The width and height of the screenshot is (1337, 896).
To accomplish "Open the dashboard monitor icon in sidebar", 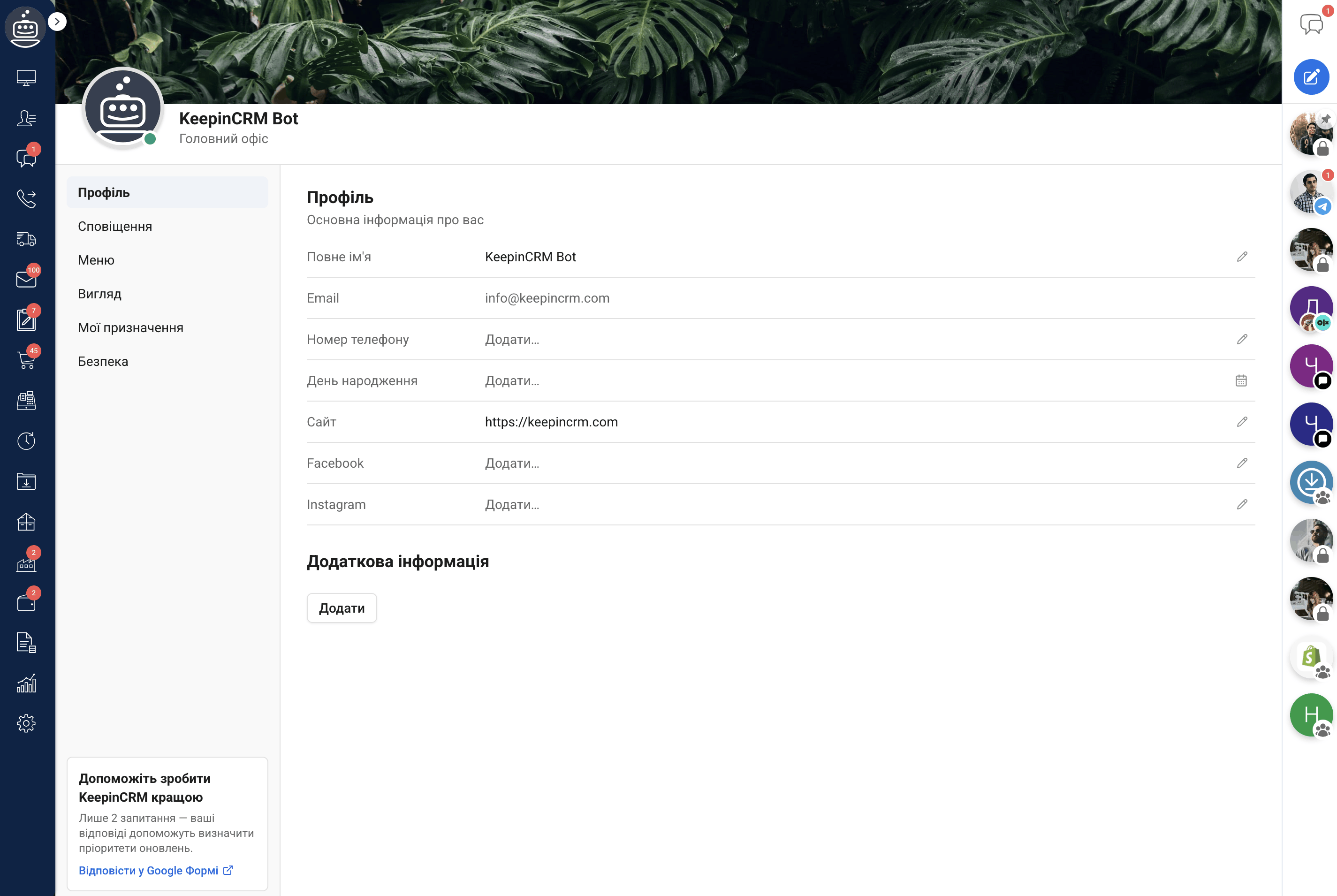I will point(26,77).
